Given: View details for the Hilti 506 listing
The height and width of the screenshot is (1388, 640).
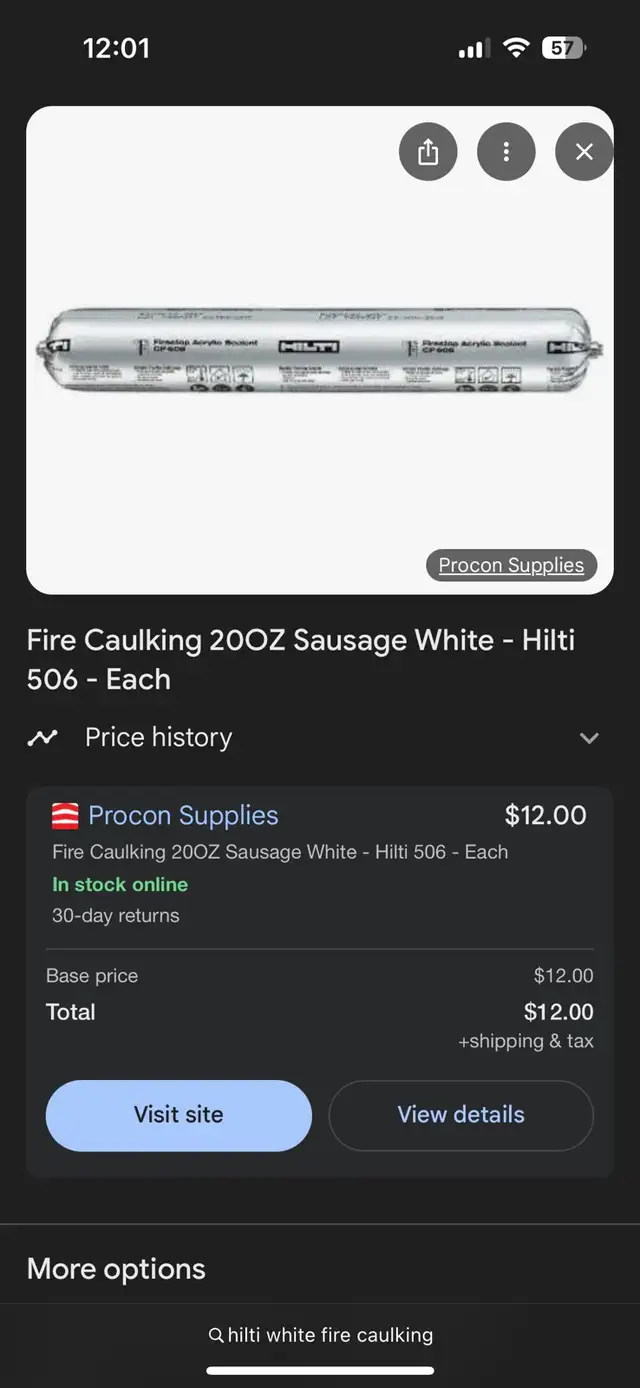Looking at the screenshot, I should (x=461, y=1115).
